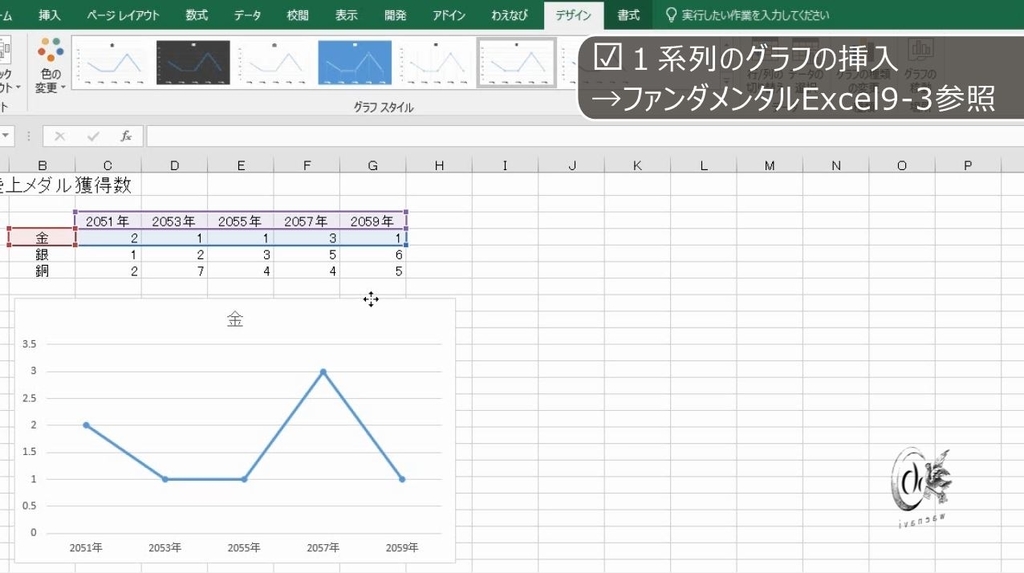Open the アドイン tab
The width and height of the screenshot is (1024, 573).
coord(449,15)
